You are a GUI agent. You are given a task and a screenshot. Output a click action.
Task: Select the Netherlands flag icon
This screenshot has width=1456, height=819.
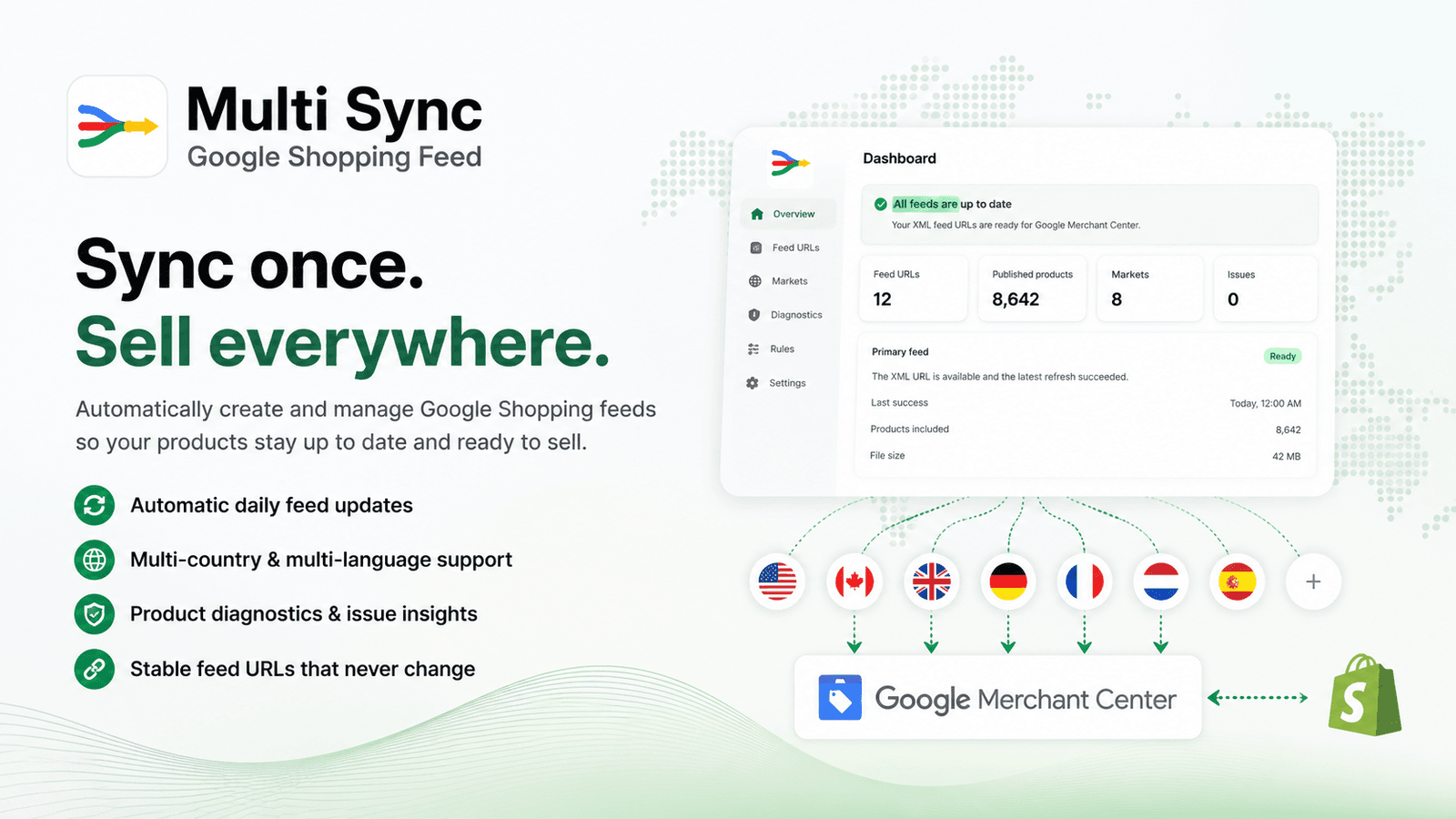pos(1160,581)
